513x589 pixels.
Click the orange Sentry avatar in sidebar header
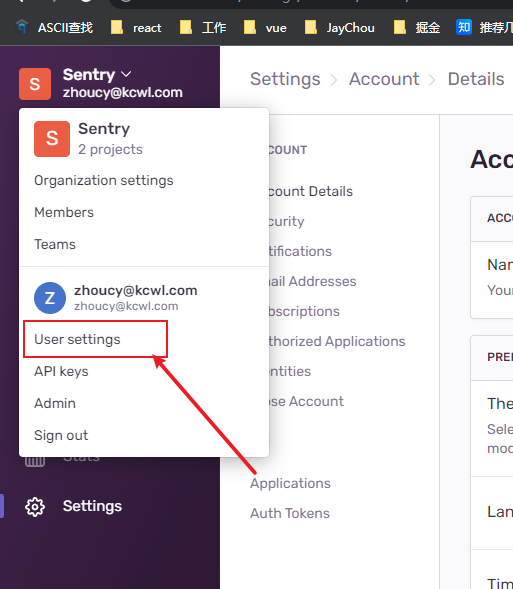(35, 84)
